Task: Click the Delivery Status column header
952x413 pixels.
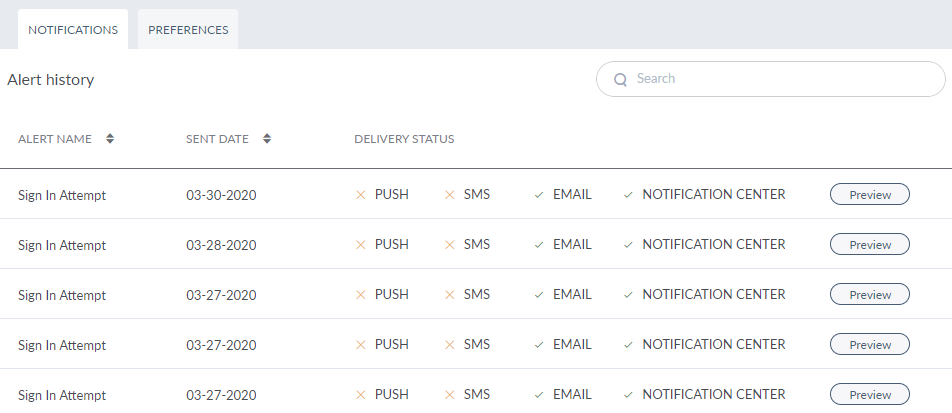Action: [x=404, y=139]
